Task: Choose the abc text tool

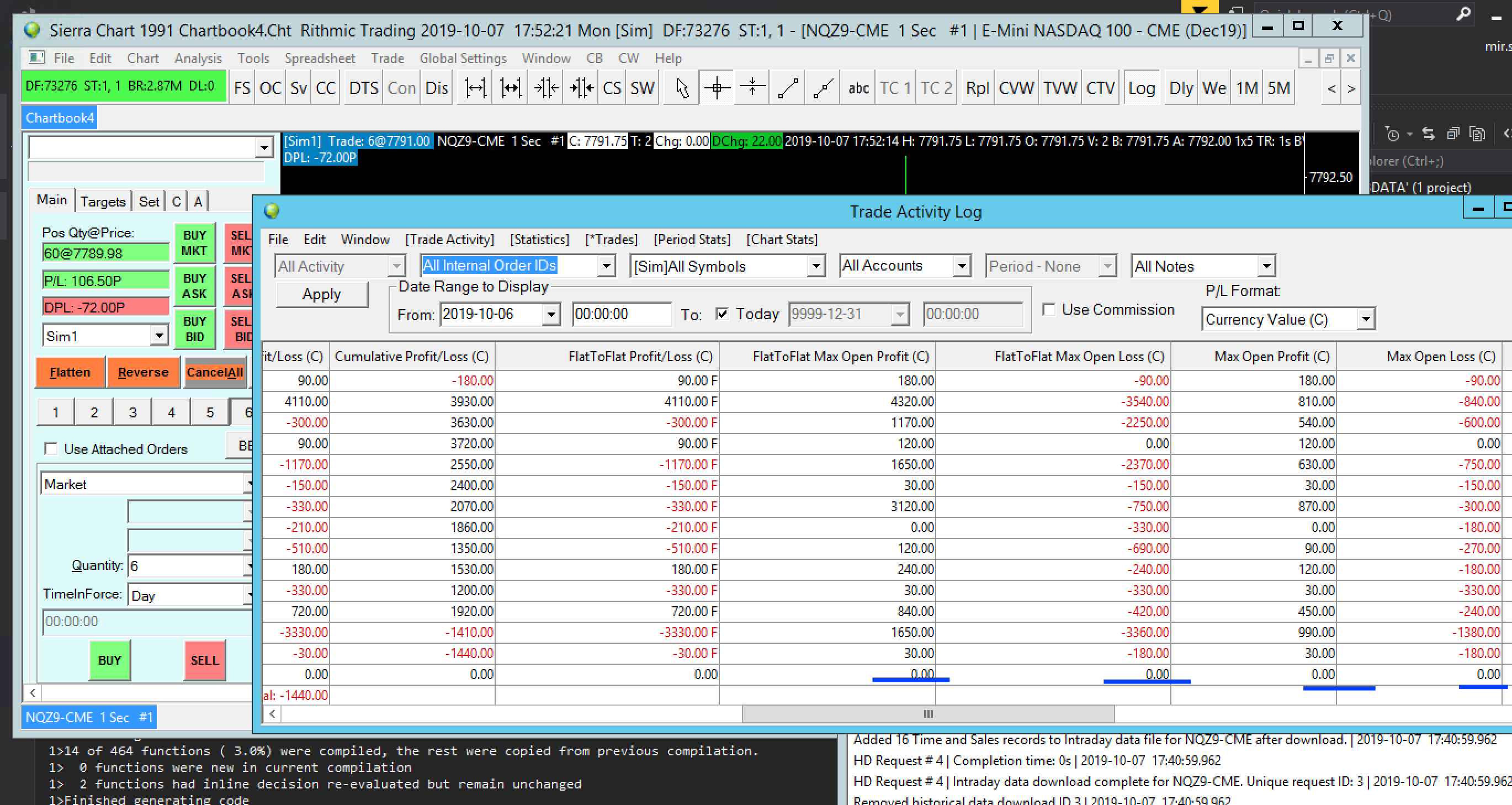Action: 858,88
